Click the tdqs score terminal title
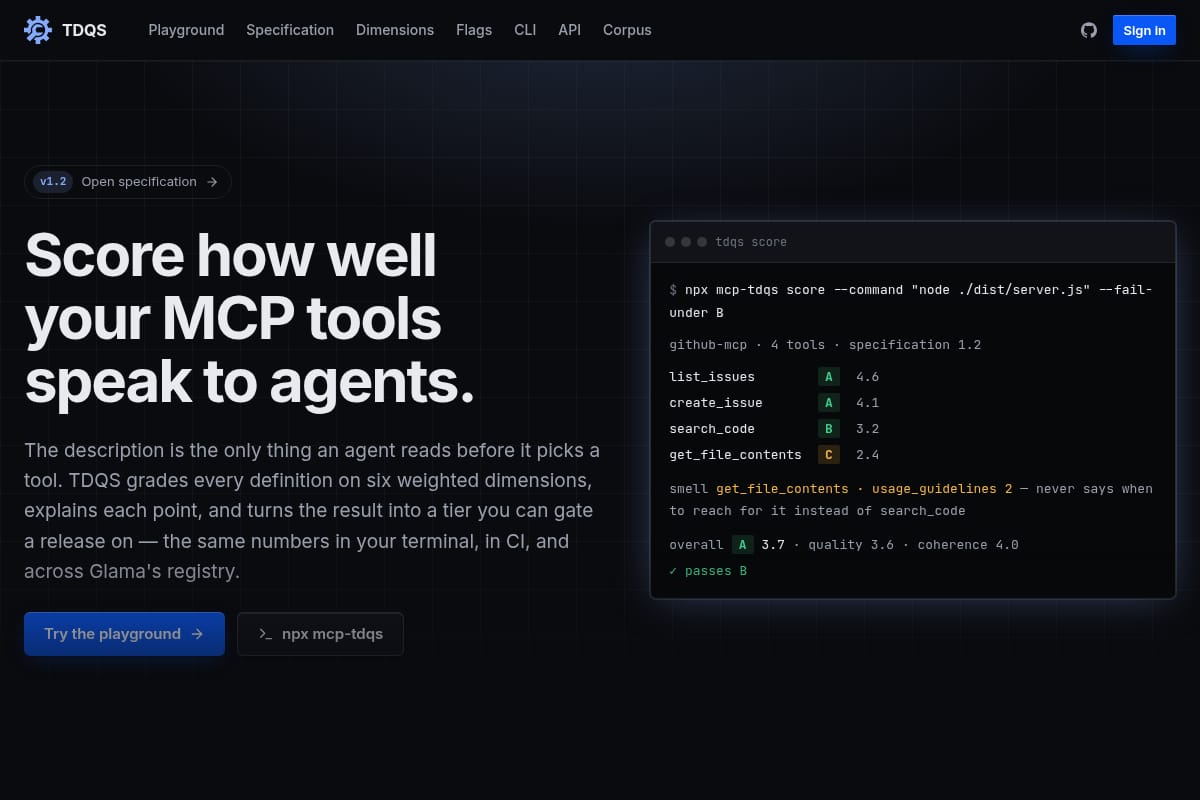This screenshot has width=1200, height=800. (x=751, y=242)
